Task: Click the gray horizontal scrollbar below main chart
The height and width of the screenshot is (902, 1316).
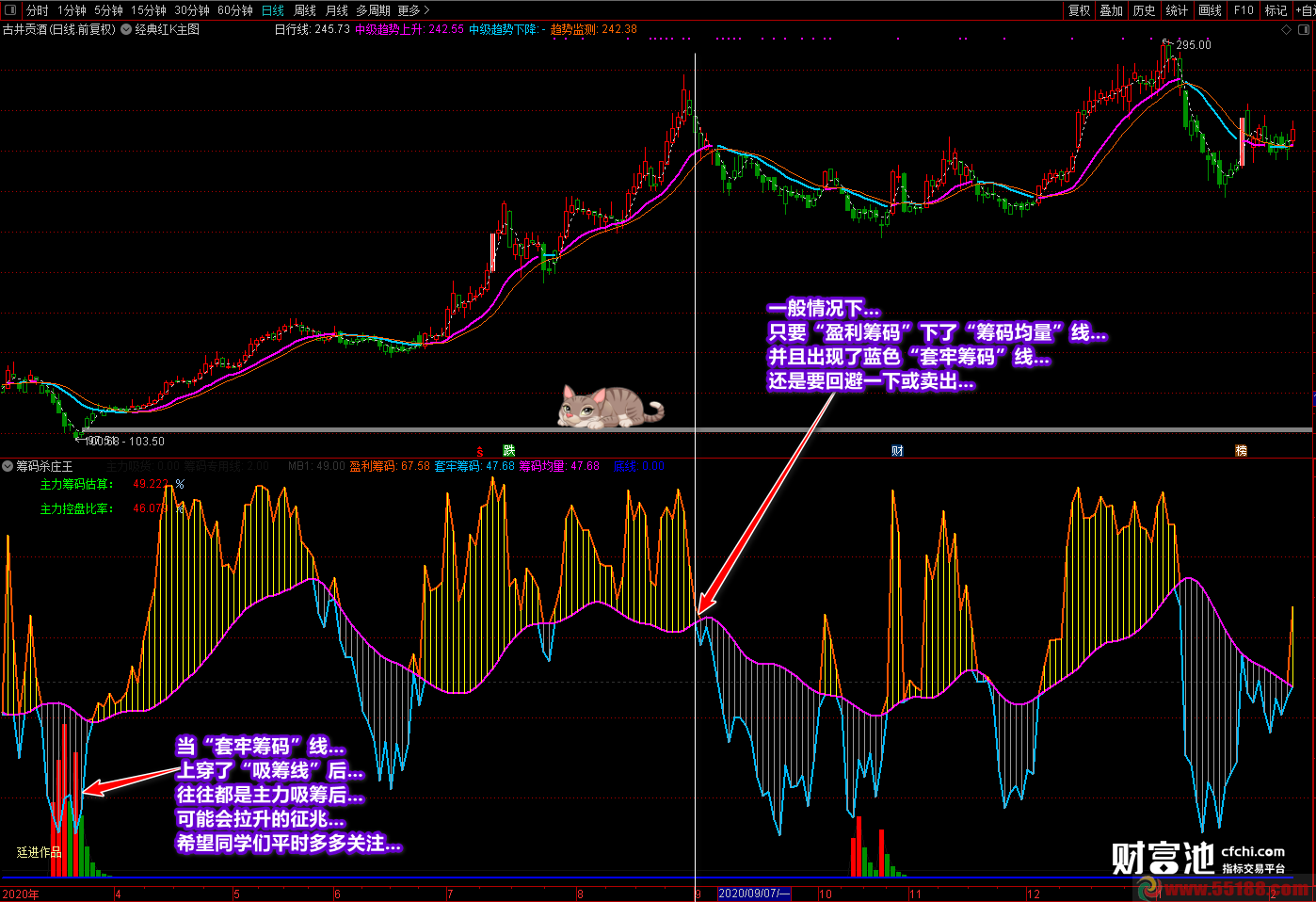Action: tap(698, 430)
